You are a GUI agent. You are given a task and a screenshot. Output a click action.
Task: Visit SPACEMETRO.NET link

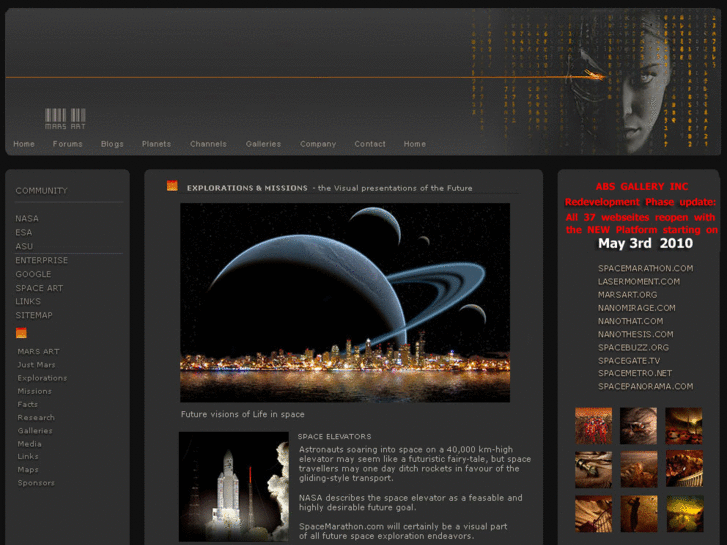point(635,373)
